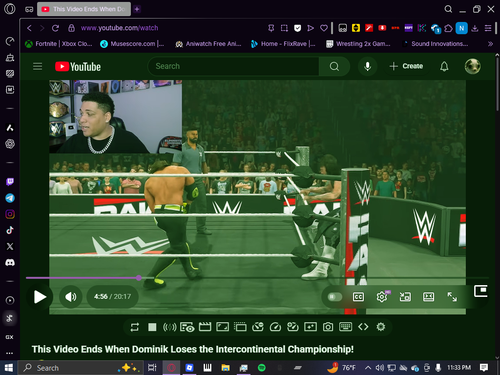Seek on the video progress bar

257,278
